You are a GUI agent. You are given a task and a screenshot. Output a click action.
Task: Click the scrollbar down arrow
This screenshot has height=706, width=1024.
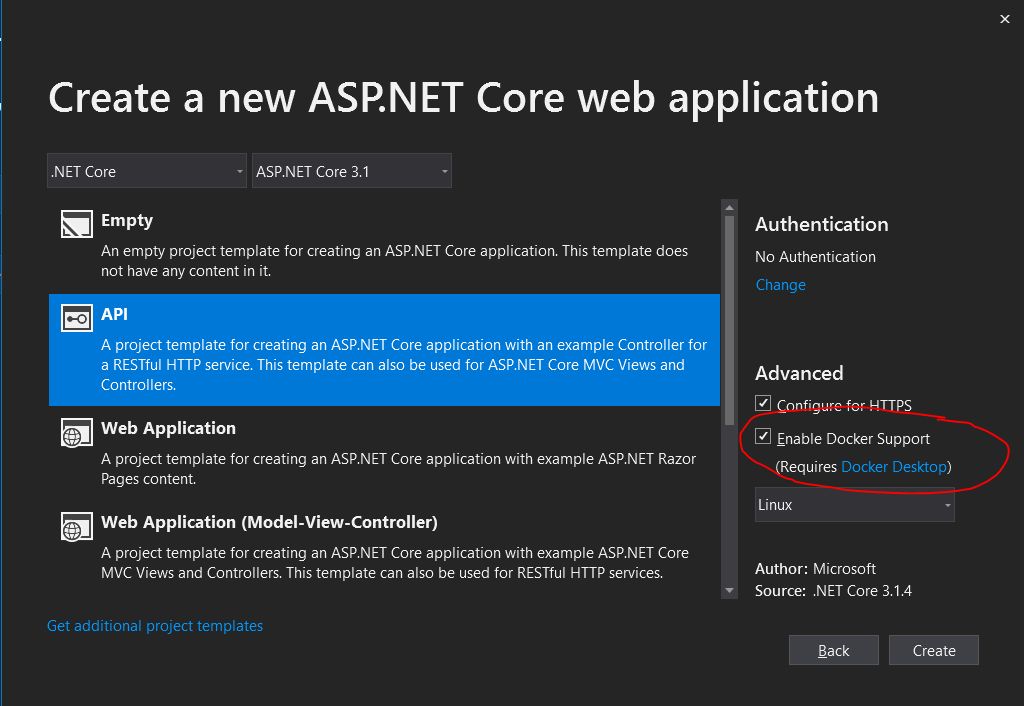coord(729,591)
